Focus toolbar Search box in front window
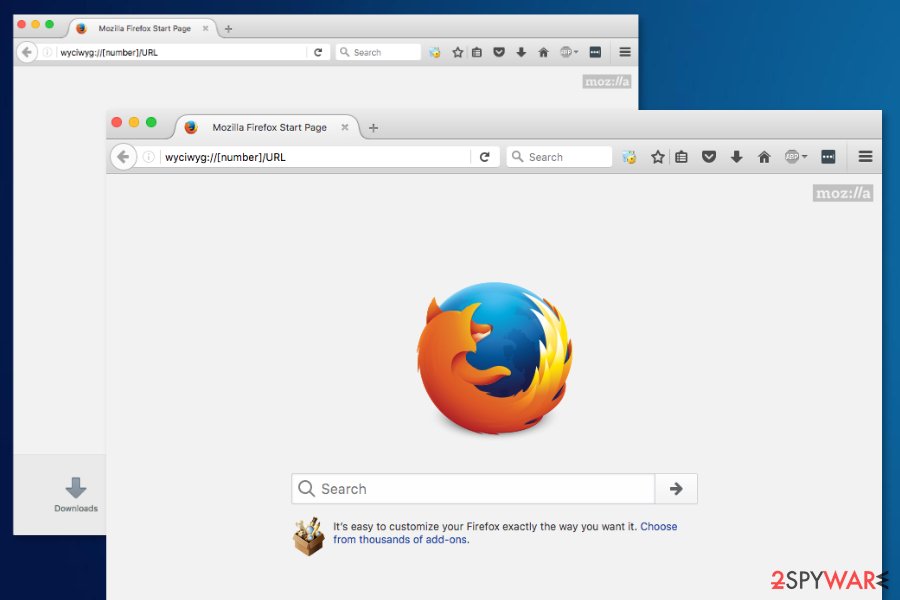This screenshot has width=900, height=600. (x=559, y=157)
